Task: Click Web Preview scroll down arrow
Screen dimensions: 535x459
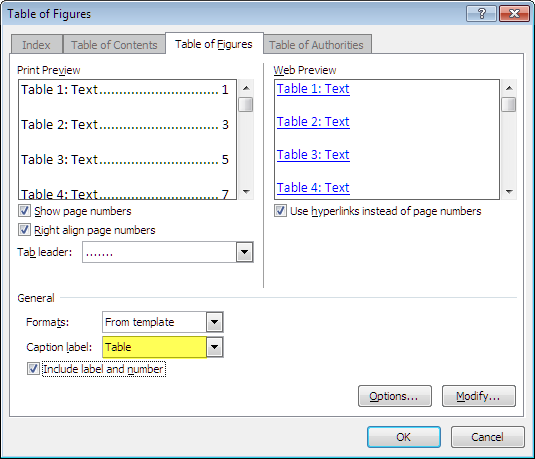Action: [x=509, y=192]
